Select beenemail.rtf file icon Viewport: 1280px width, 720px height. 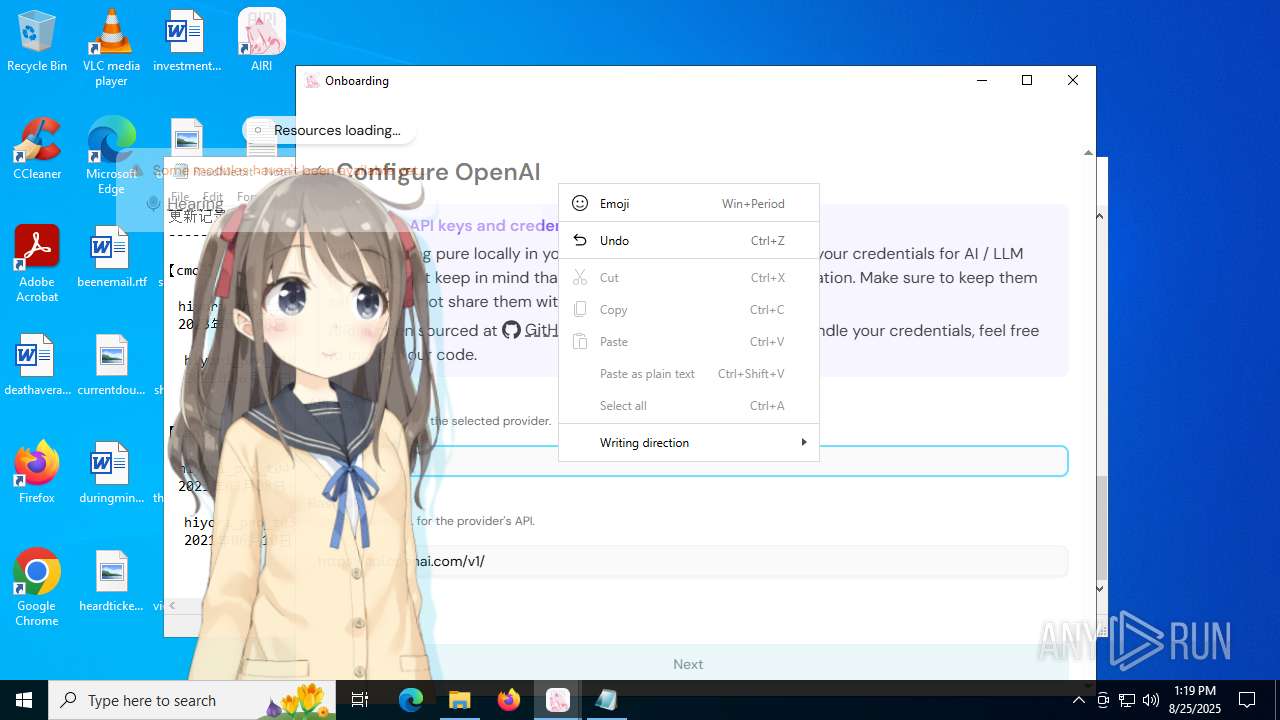pyautogui.click(x=111, y=257)
